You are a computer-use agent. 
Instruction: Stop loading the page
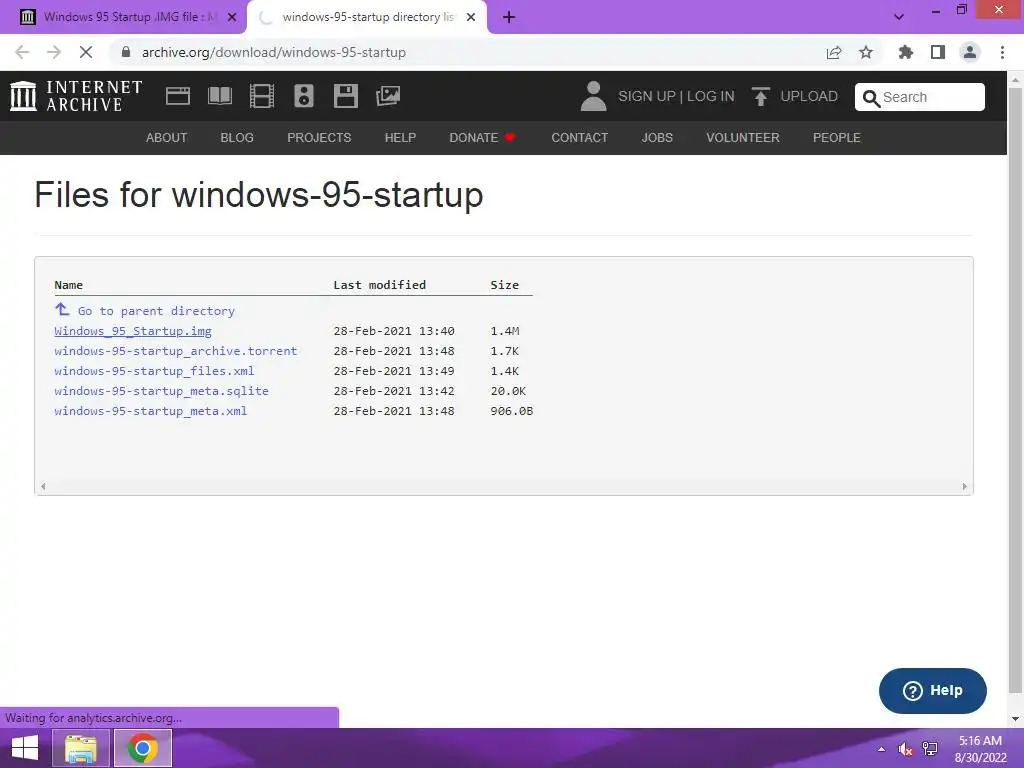pos(86,52)
